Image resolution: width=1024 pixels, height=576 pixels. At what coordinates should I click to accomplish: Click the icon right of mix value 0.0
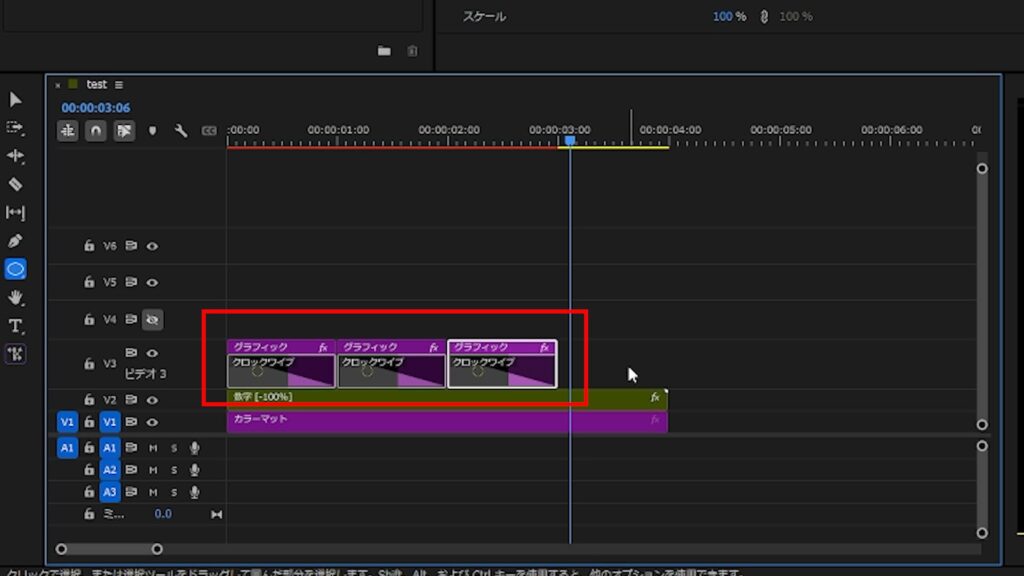point(217,515)
